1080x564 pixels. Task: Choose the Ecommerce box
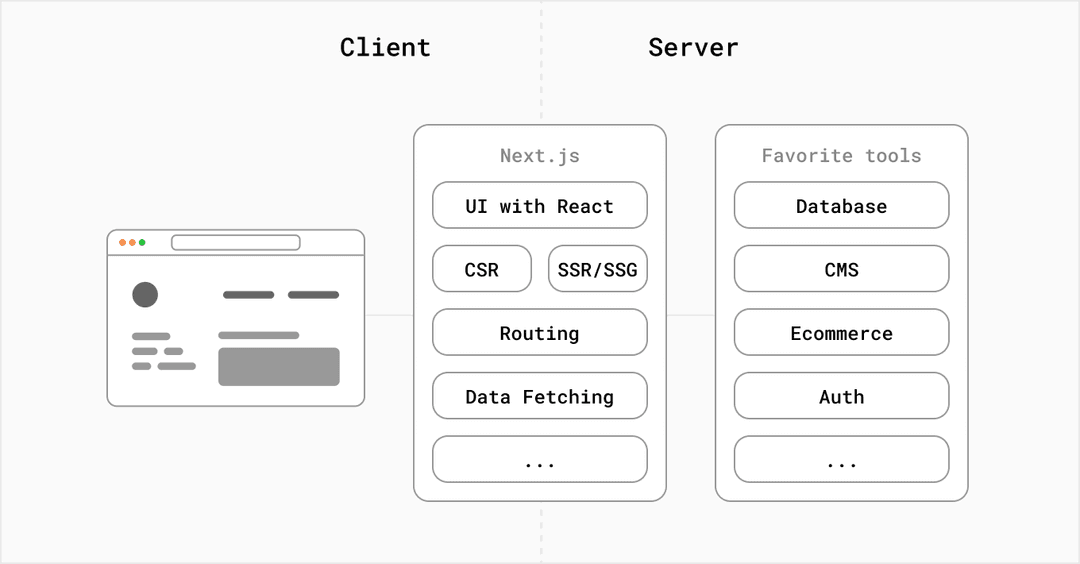[x=841, y=333]
